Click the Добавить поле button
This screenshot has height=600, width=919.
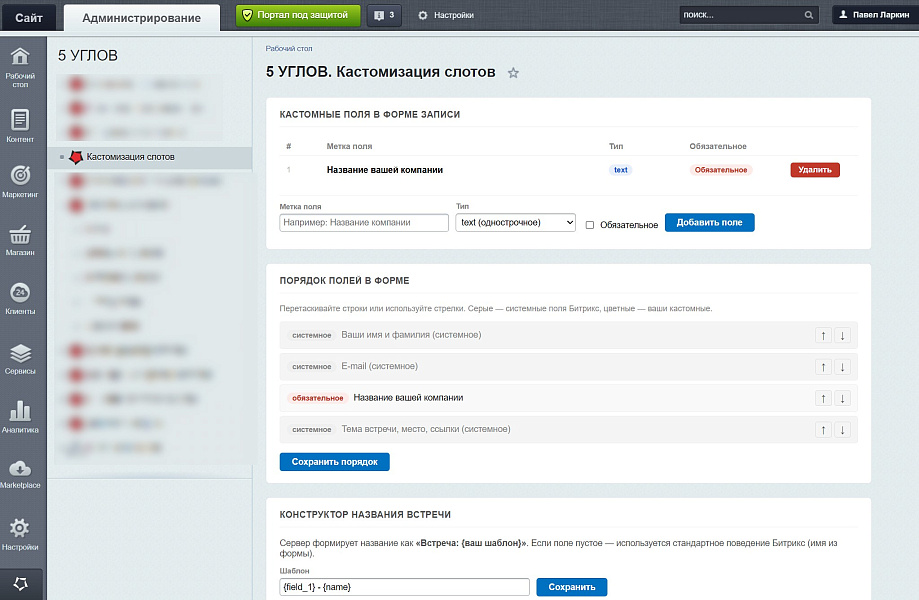coord(709,222)
